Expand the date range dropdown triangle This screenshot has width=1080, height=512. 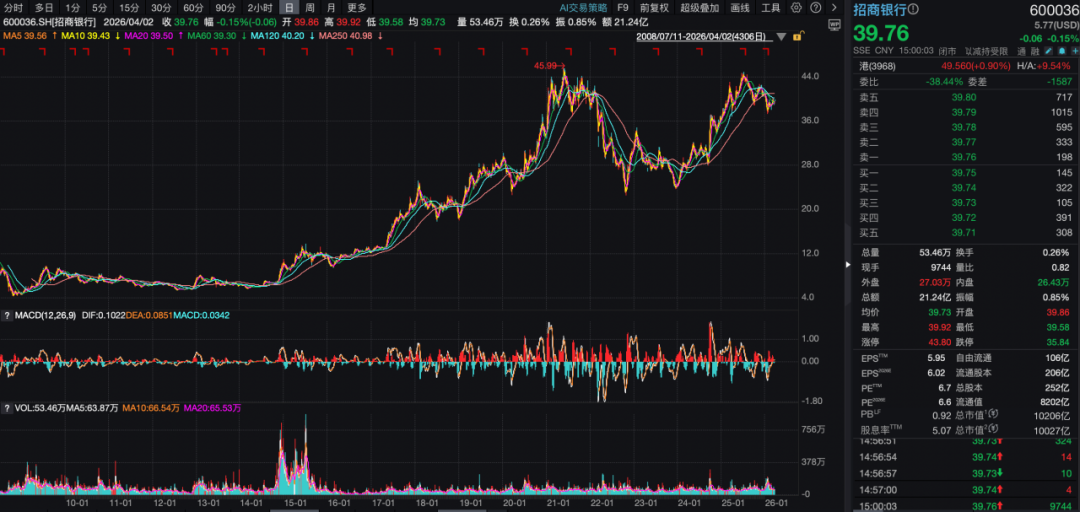click(x=779, y=38)
